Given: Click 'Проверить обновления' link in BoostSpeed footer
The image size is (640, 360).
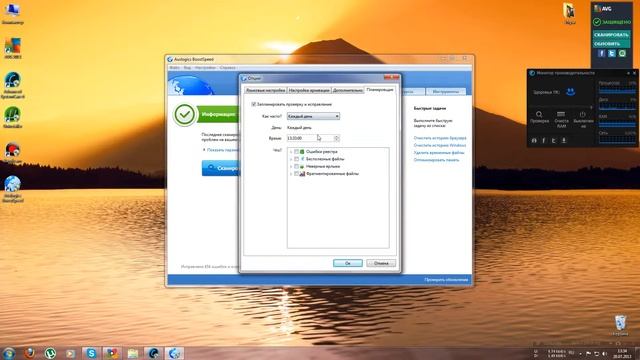Looking at the screenshot, I should 446,280.
